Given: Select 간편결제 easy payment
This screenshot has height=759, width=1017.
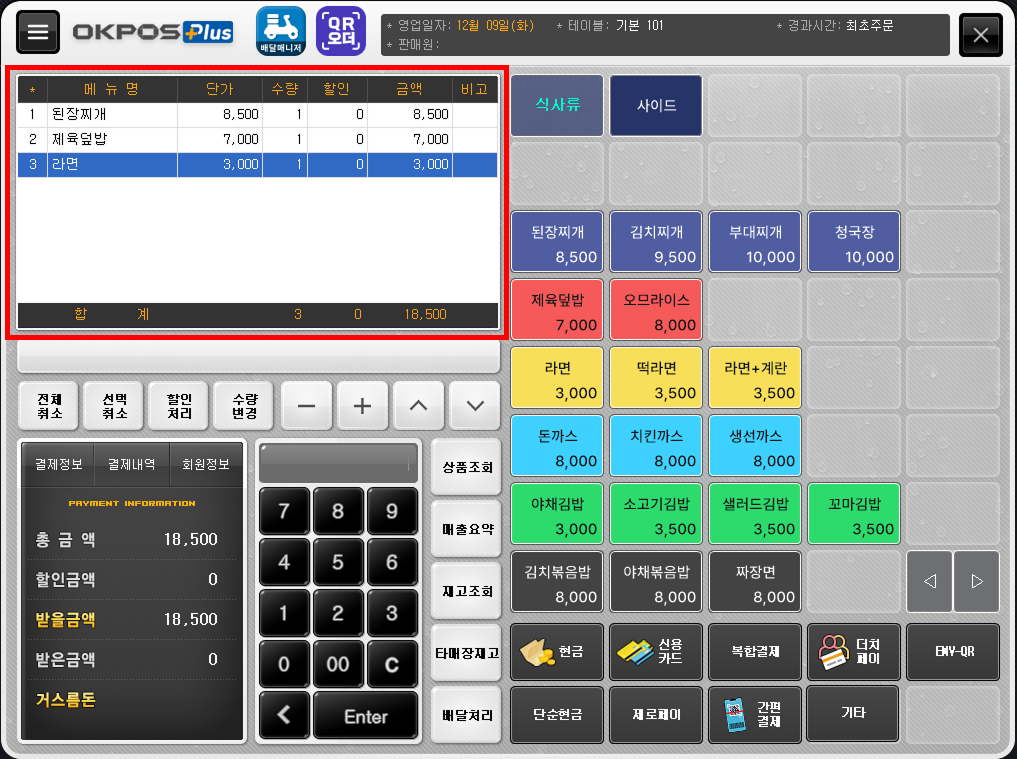Looking at the screenshot, I should [x=754, y=714].
